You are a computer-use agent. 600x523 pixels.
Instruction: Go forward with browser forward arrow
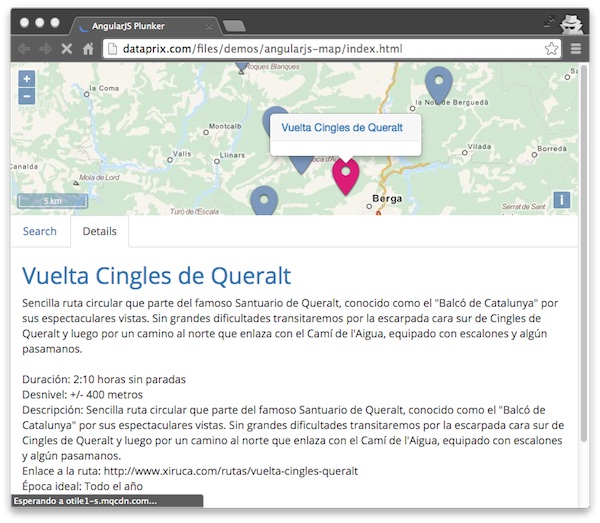click(x=46, y=49)
